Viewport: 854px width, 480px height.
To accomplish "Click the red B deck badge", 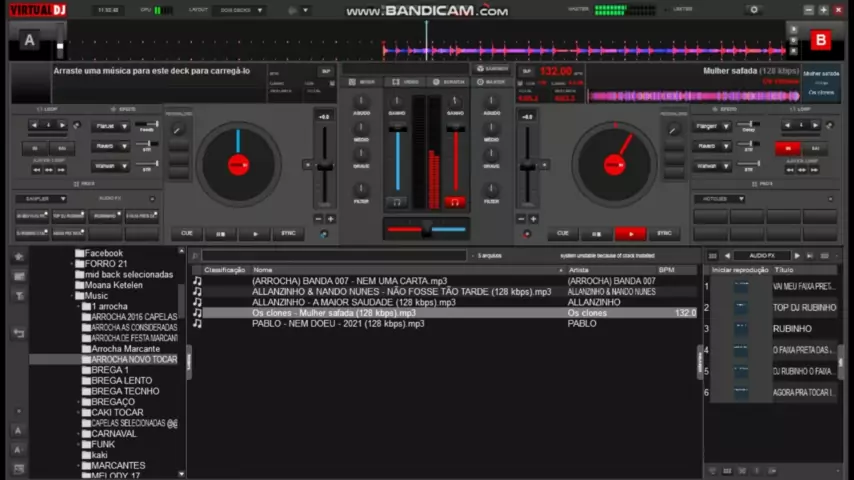I will [x=821, y=40].
